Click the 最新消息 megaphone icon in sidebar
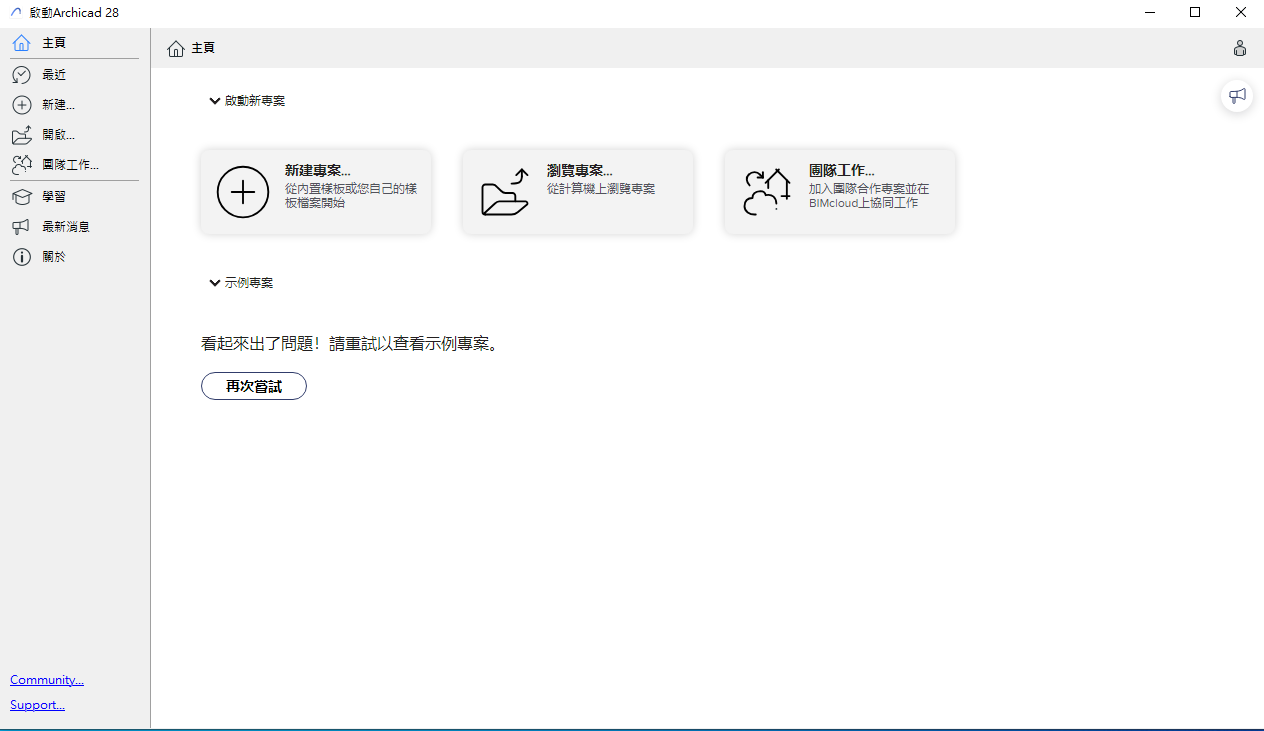This screenshot has width=1264, height=731. (21, 227)
